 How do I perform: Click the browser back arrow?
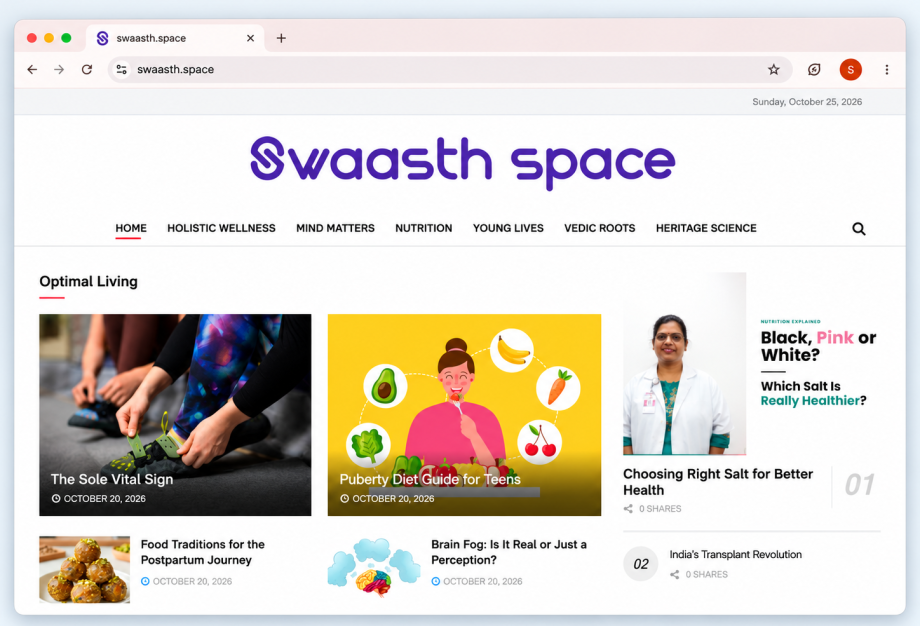pos(32,69)
